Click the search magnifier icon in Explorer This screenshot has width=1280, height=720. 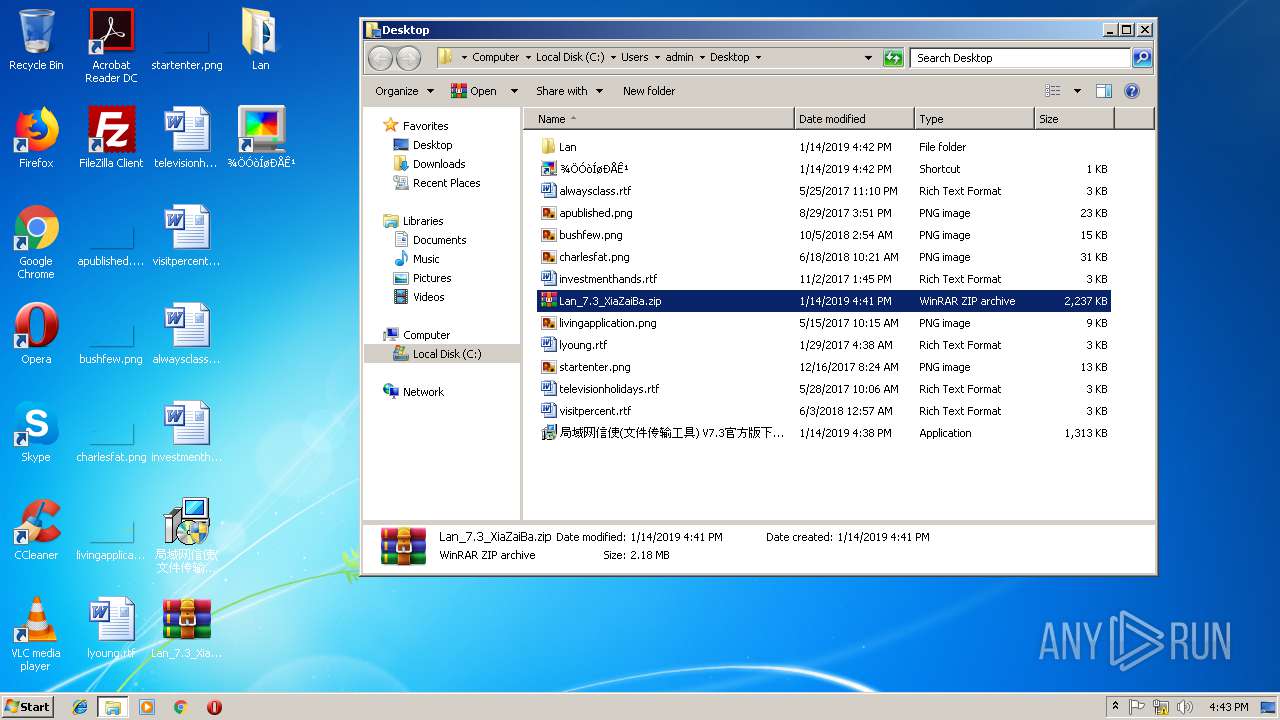[1141, 58]
